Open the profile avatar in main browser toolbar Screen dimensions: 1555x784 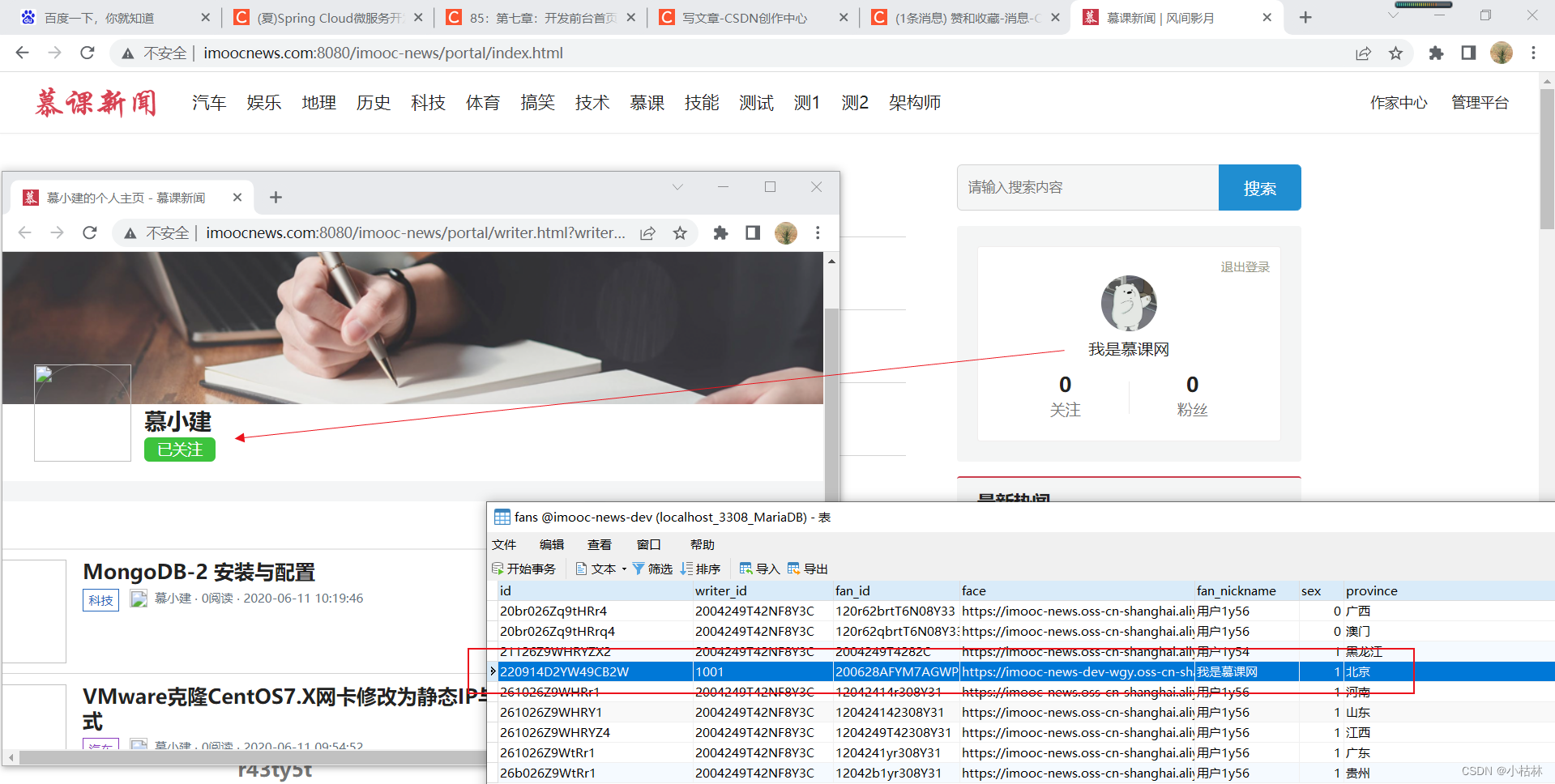click(1502, 53)
